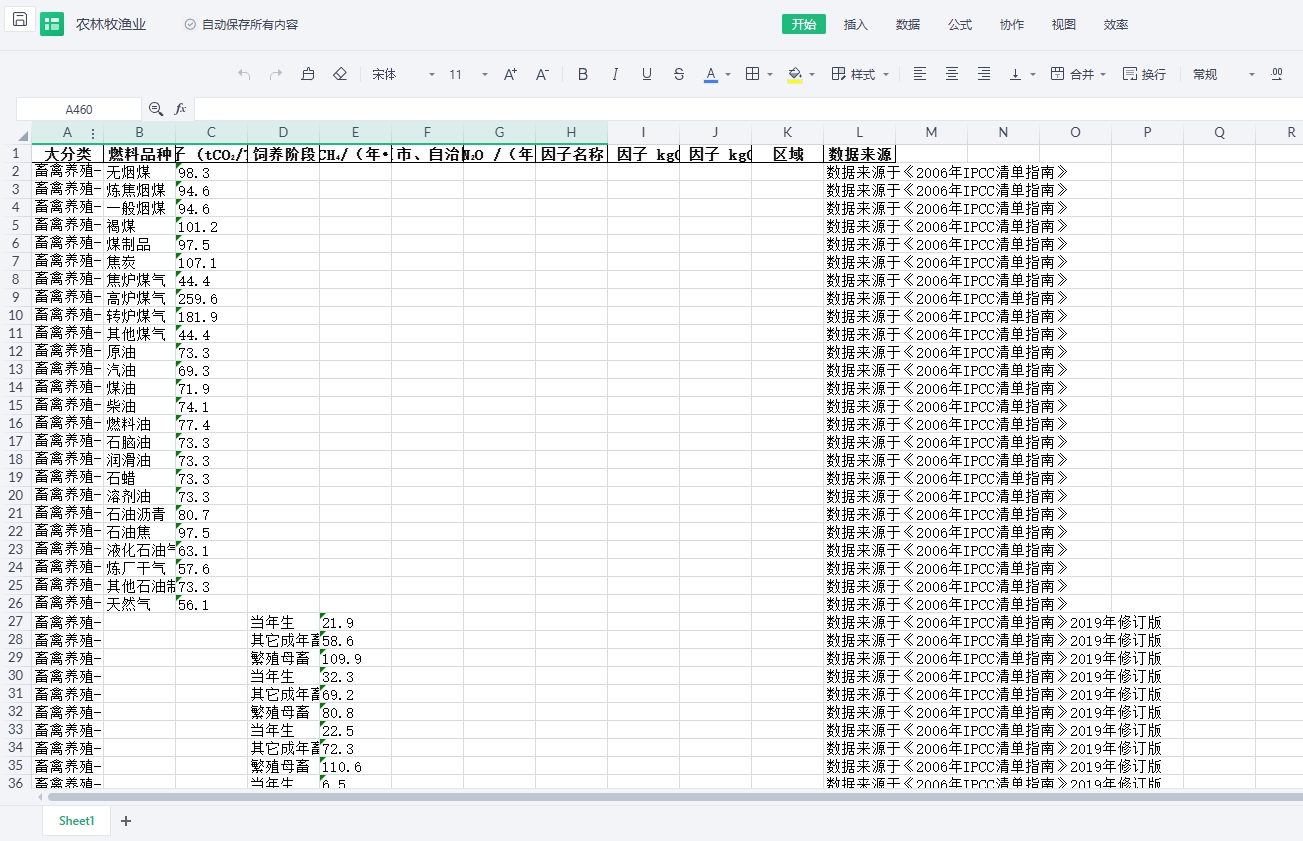Toggle strikethrough formatting
This screenshot has width=1303, height=841.
tap(679, 74)
